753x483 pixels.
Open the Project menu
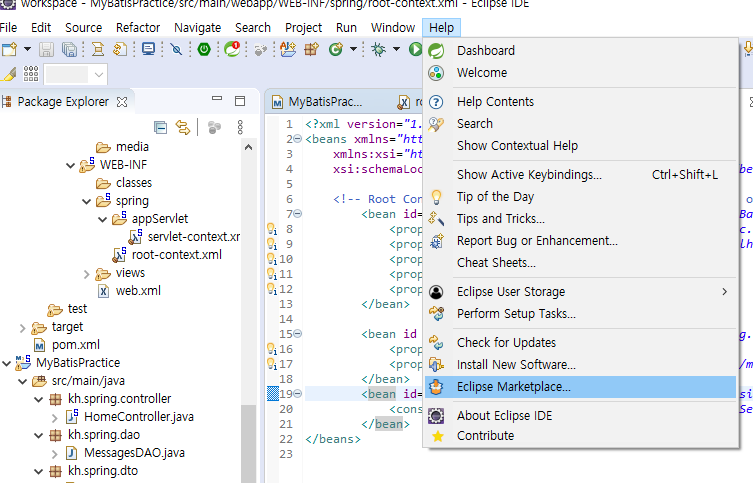(x=304, y=28)
